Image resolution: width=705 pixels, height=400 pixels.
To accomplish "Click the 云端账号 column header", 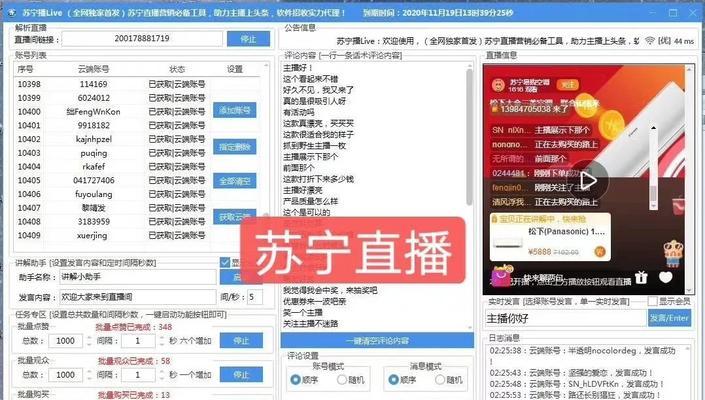I will (x=94, y=69).
